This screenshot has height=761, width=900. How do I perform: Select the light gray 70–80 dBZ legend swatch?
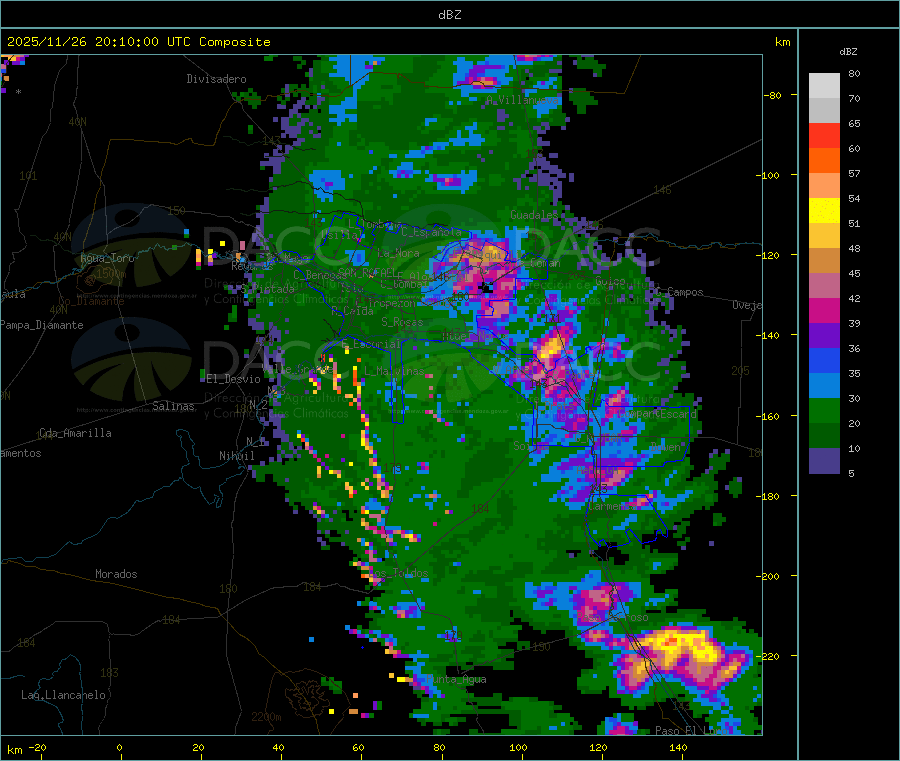click(824, 86)
